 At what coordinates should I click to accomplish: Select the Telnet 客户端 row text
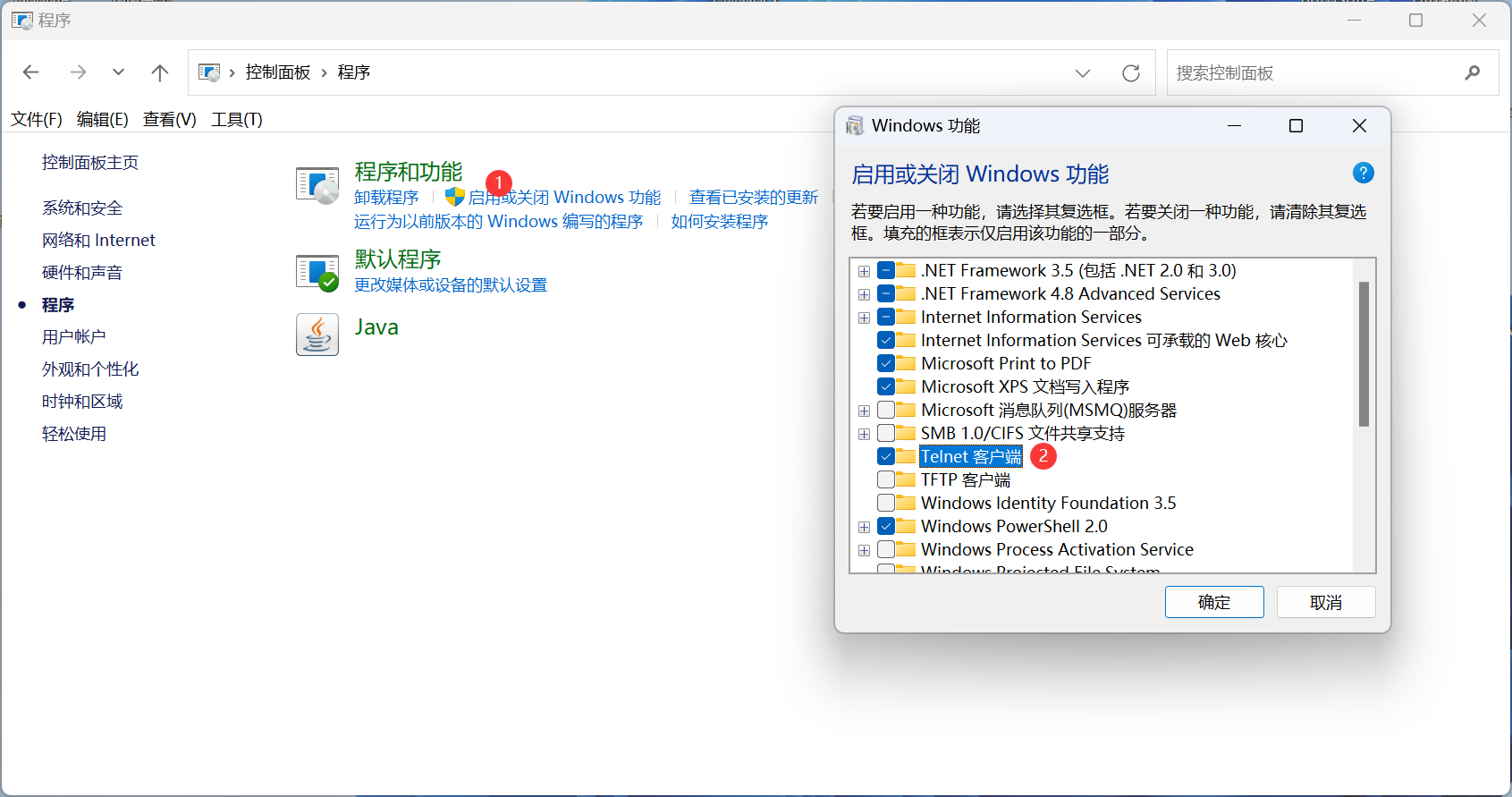tap(971, 456)
